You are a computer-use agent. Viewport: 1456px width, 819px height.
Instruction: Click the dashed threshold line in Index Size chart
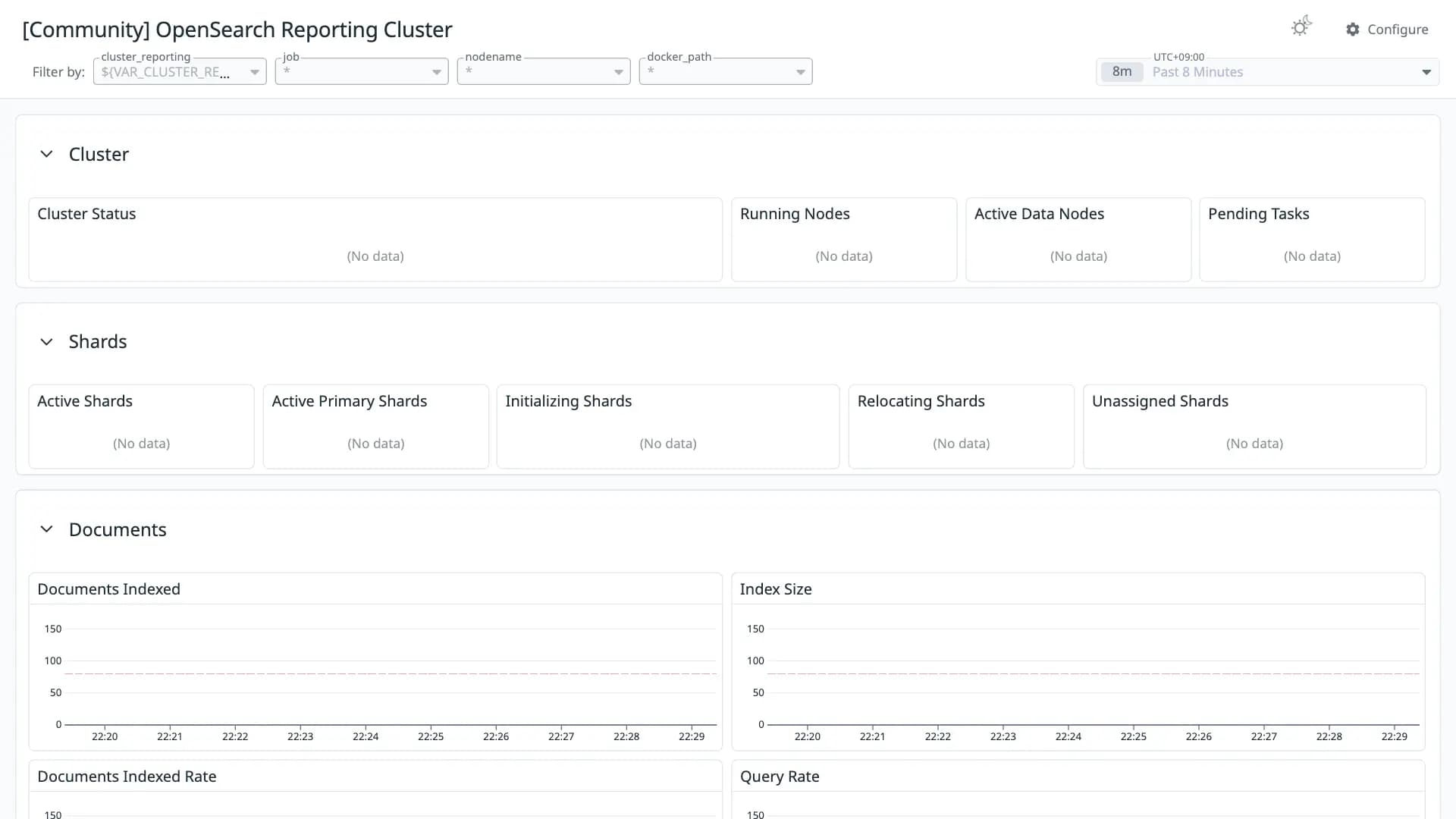point(1093,673)
